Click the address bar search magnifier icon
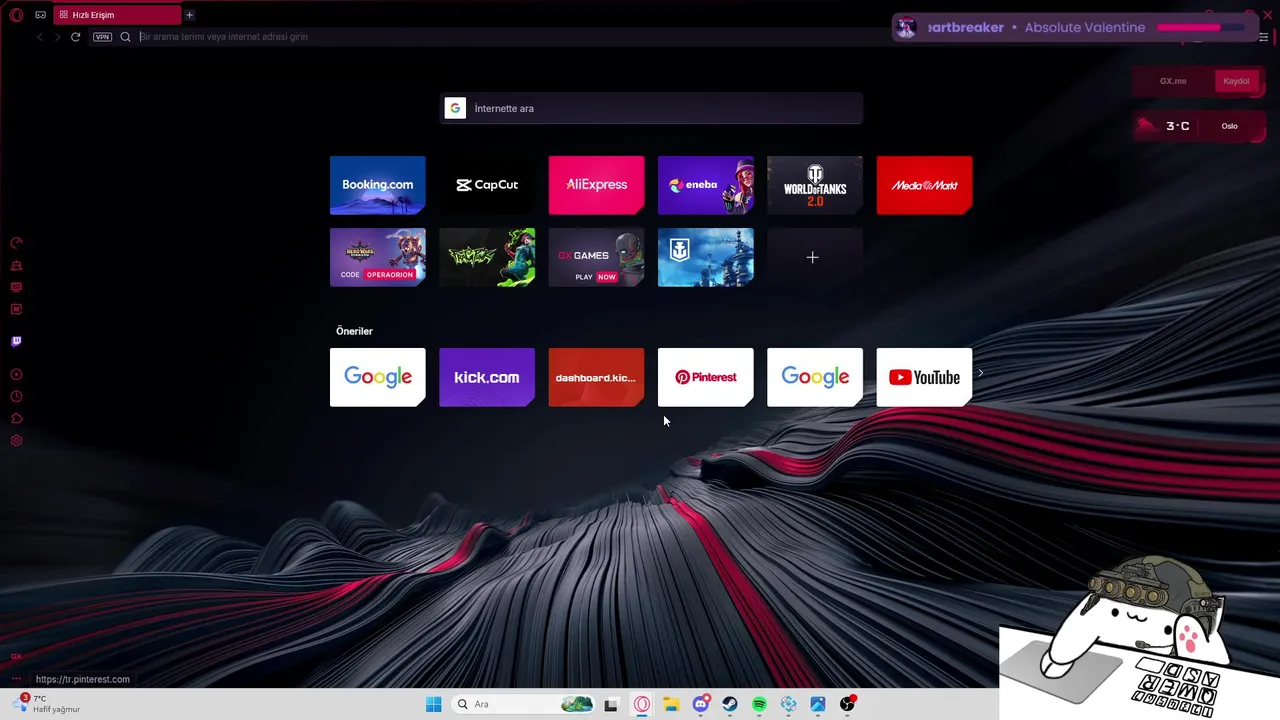 click(x=125, y=37)
